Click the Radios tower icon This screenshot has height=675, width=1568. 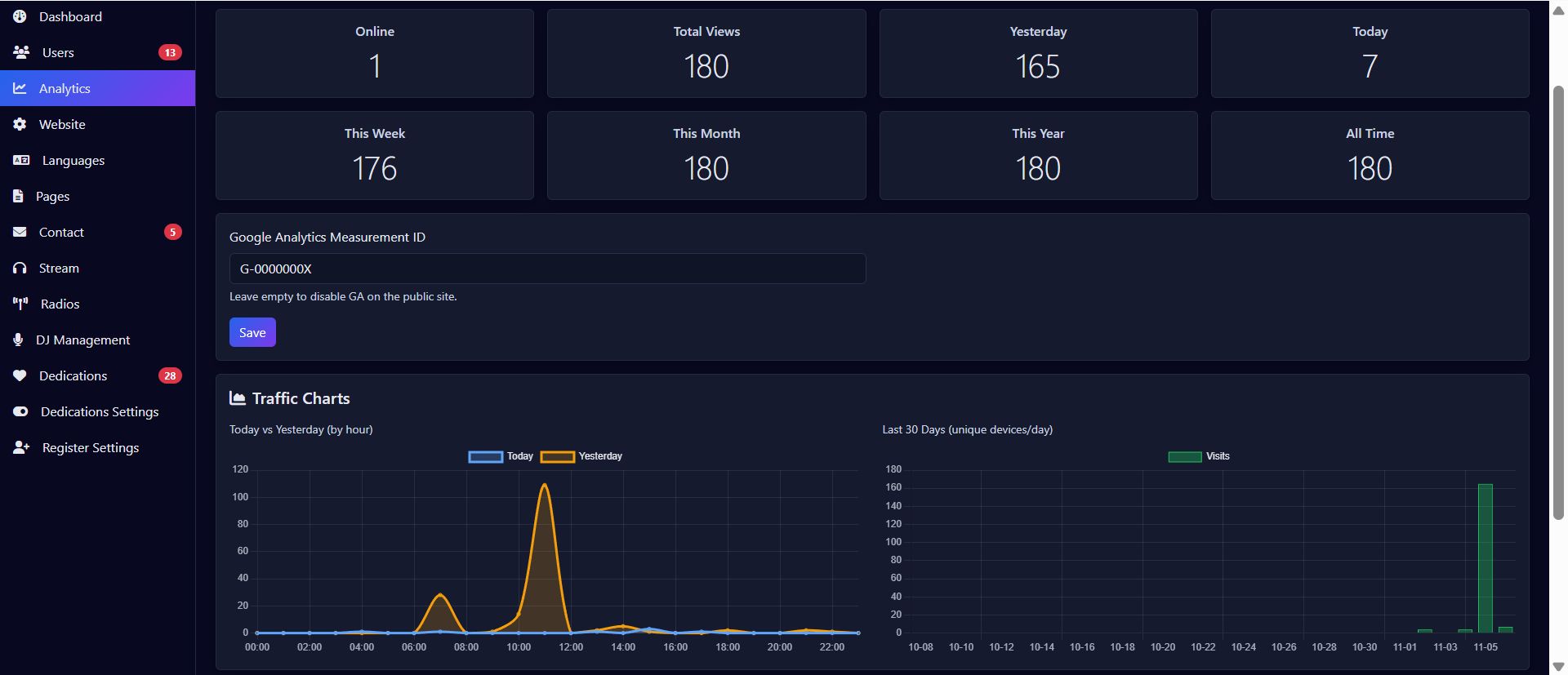tap(20, 304)
